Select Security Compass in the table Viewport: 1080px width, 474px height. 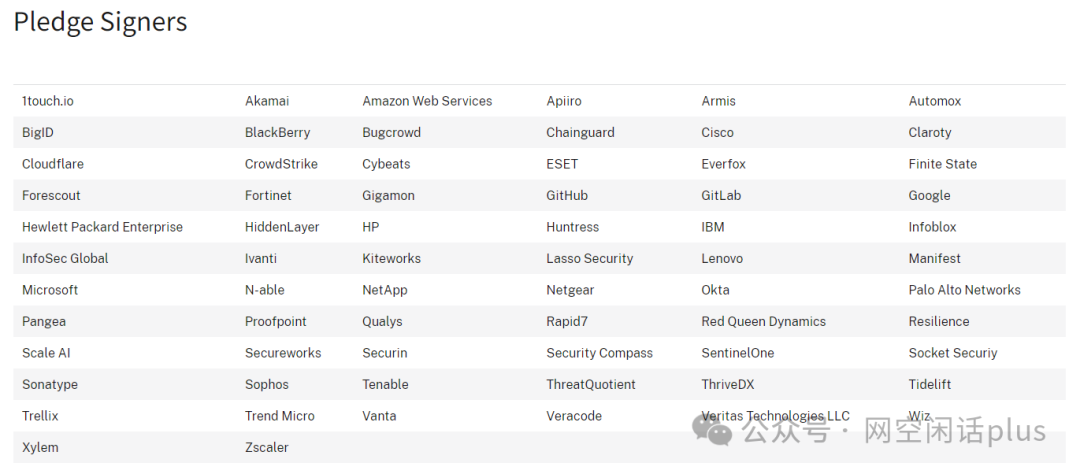point(599,353)
